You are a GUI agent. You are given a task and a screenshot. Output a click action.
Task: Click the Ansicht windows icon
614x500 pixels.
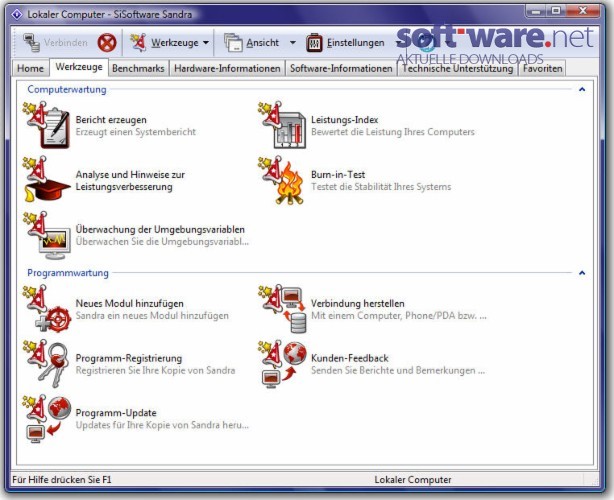[233, 42]
